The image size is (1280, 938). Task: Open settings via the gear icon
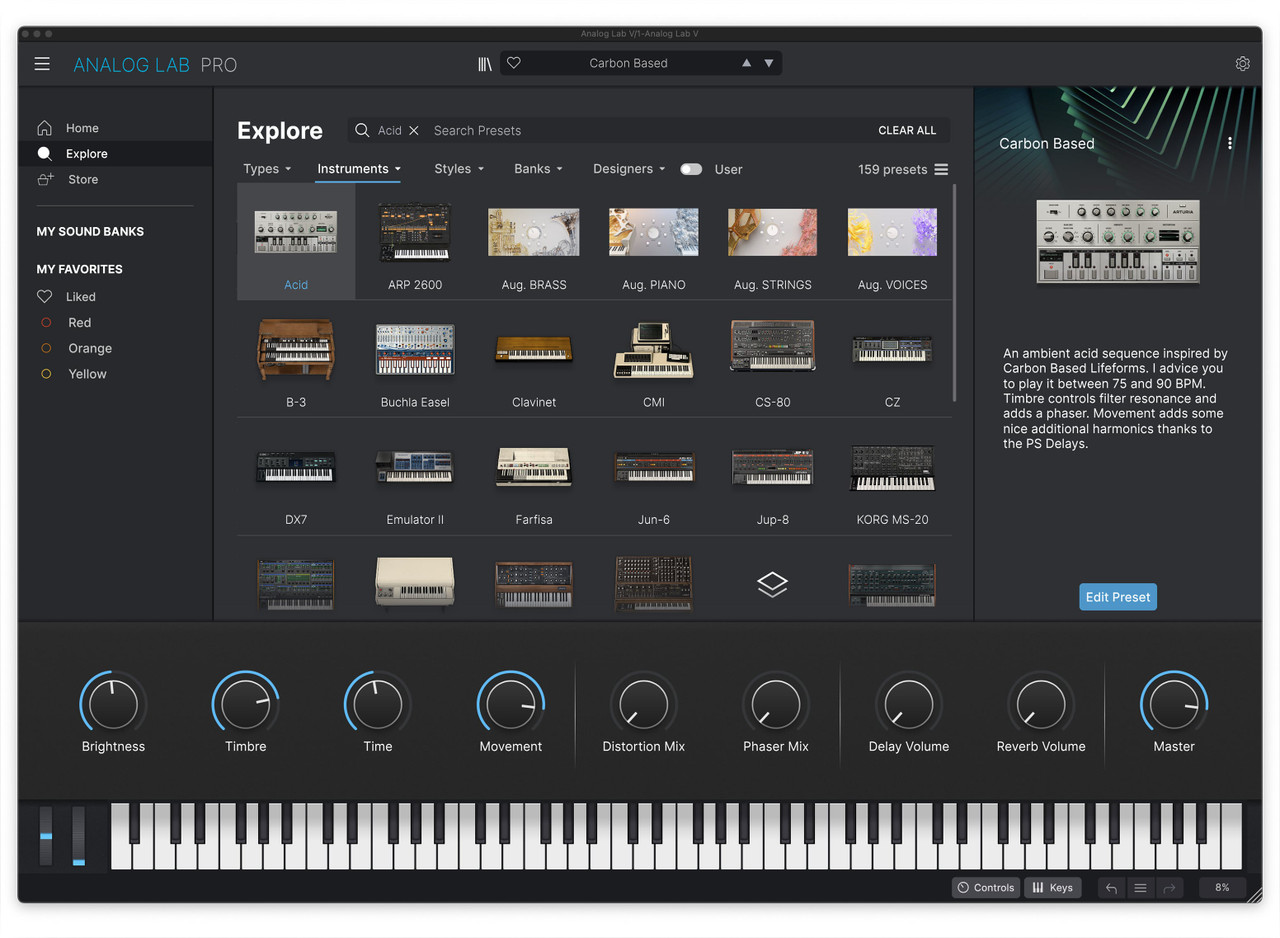(1242, 63)
